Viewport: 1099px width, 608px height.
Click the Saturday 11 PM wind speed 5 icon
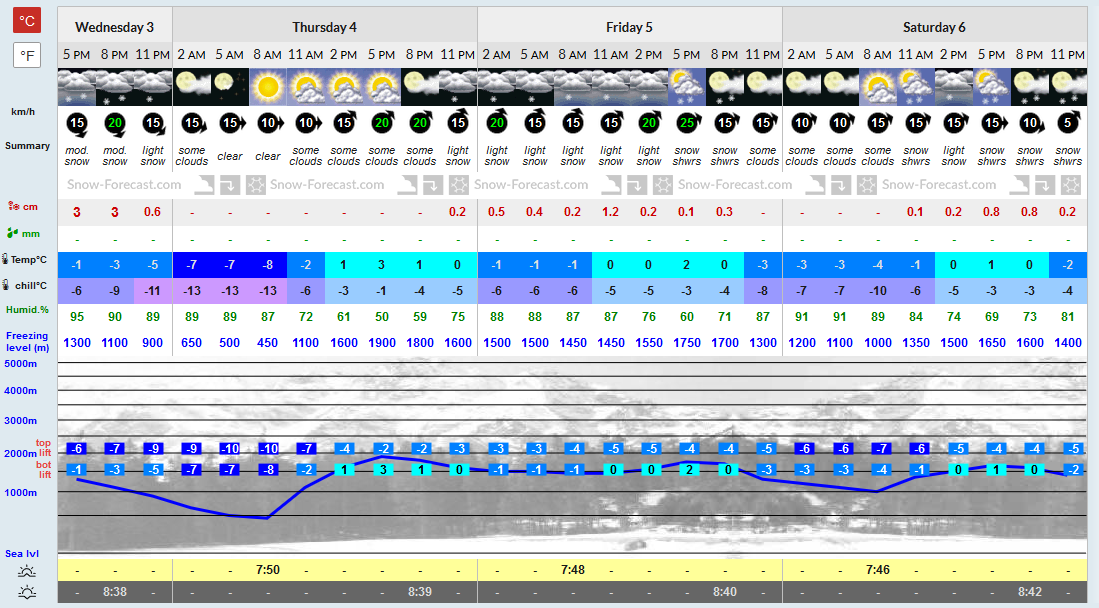[x=1067, y=123]
